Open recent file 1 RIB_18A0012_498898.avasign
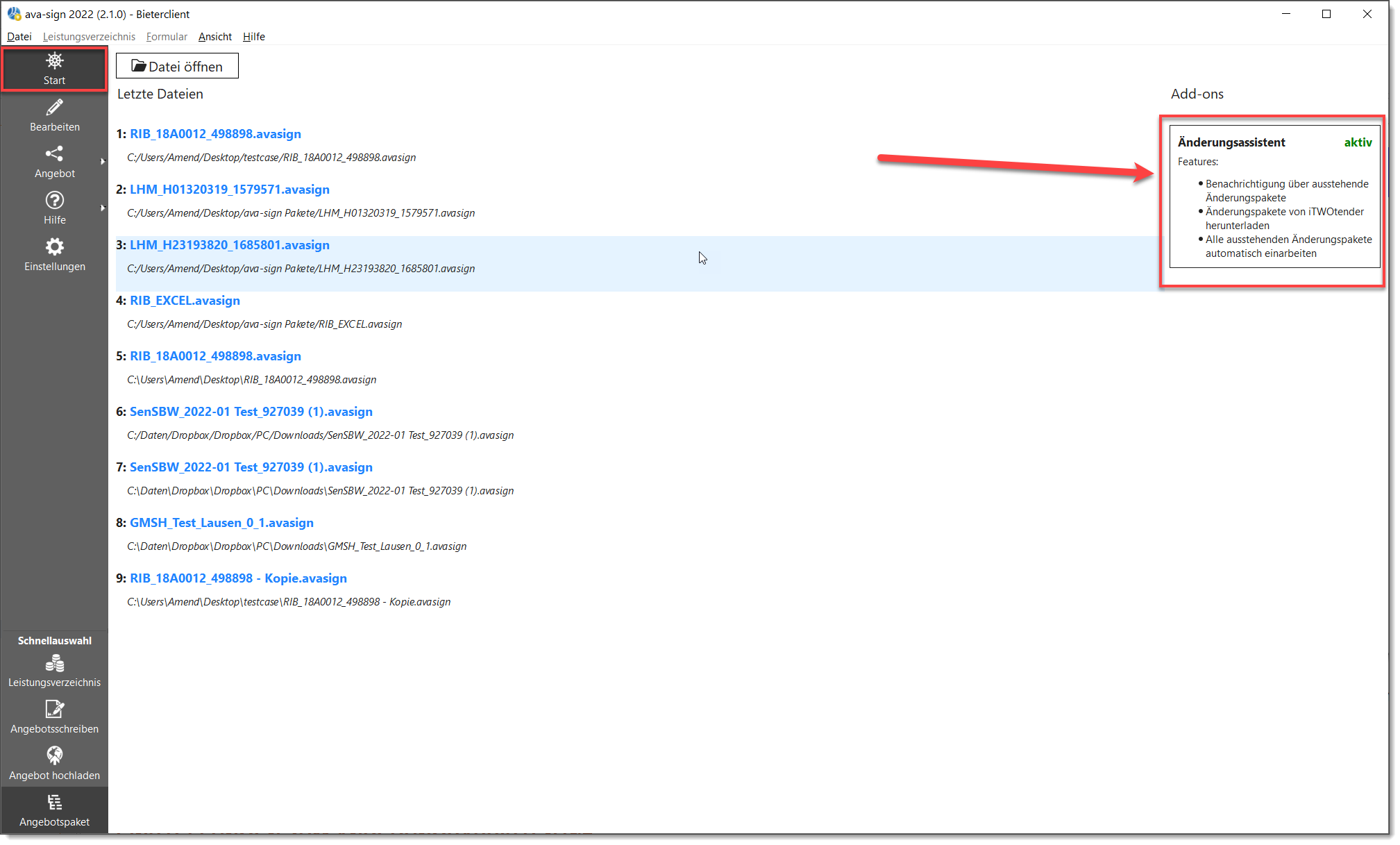 click(215, 134)
